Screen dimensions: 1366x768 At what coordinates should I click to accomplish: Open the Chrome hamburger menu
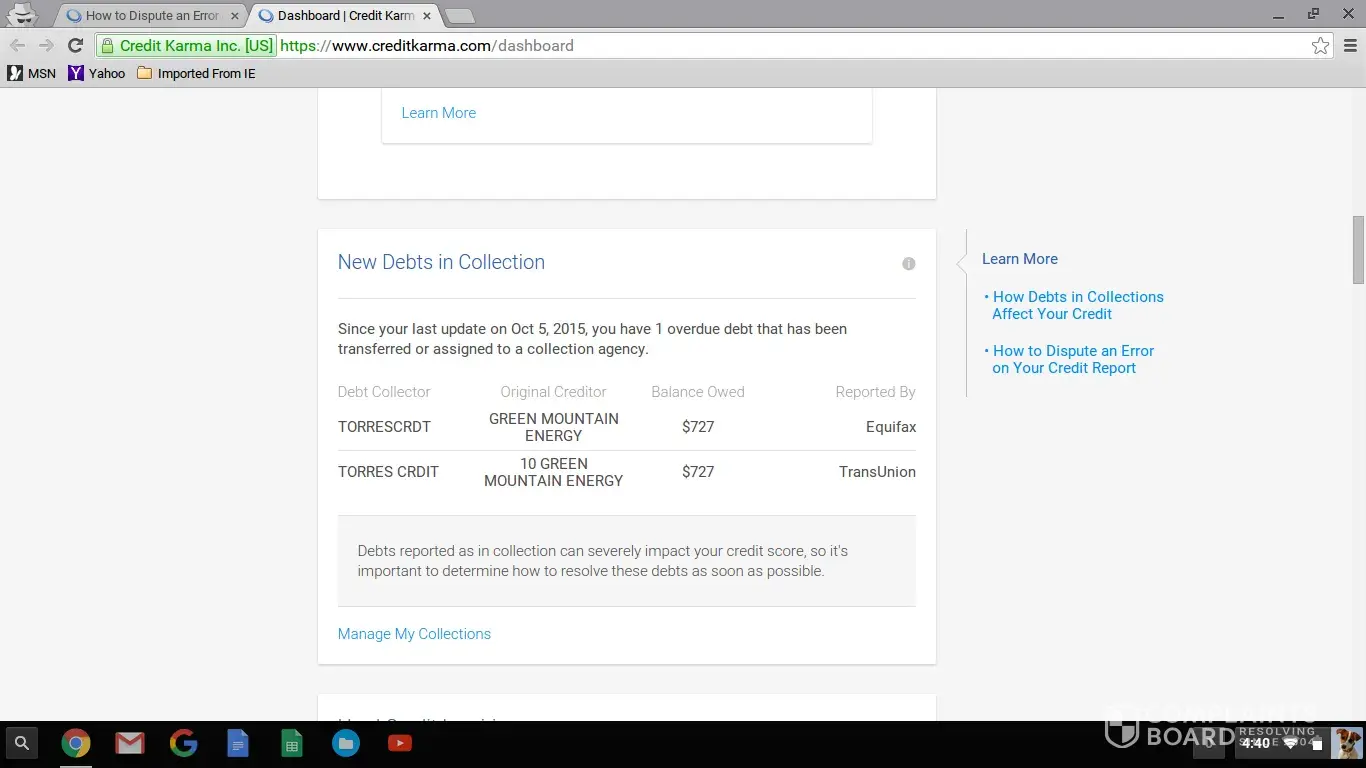coord(1350,46)
